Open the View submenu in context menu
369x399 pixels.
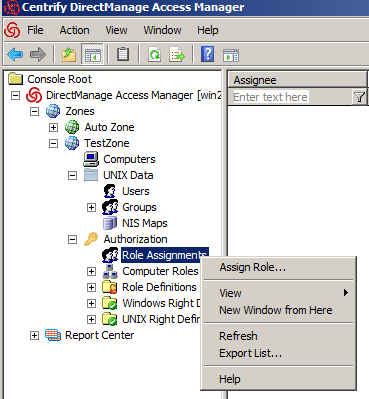click(x=278, y=293)
